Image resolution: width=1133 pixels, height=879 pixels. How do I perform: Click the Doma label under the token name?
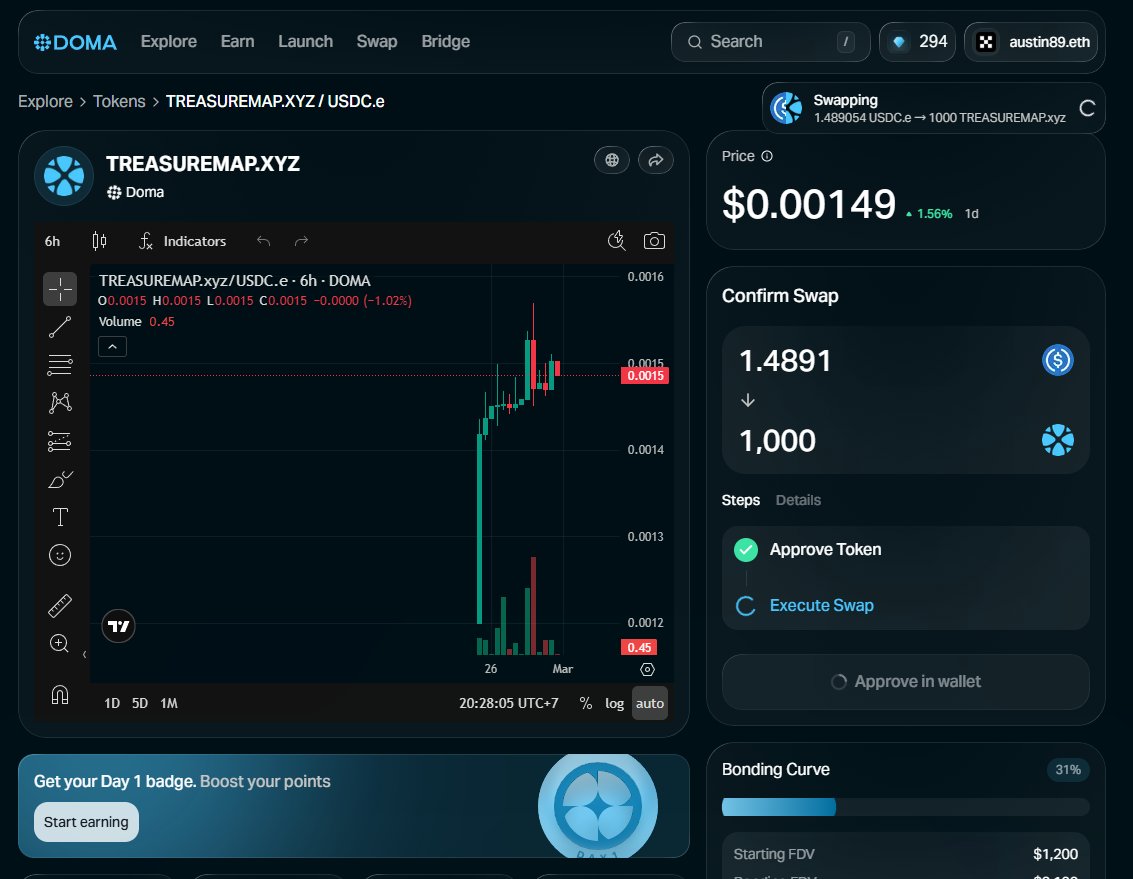click(136, 192)
